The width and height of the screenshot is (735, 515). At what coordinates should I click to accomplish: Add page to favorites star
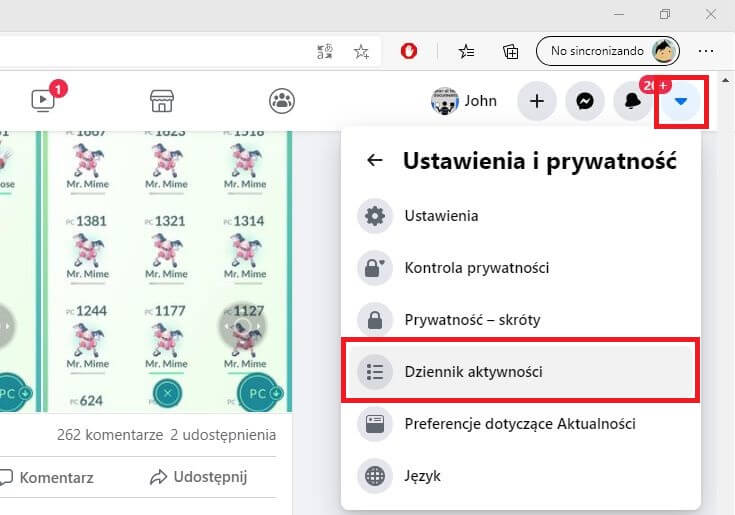point(361,51)
